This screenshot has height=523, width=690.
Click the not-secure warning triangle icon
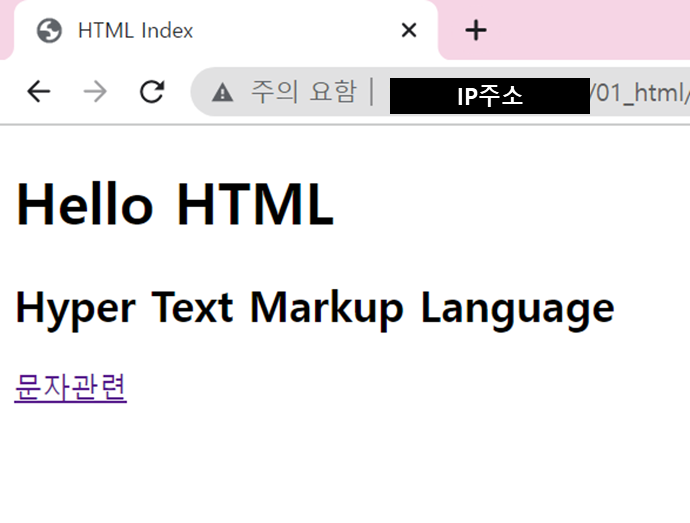(222, 92)
